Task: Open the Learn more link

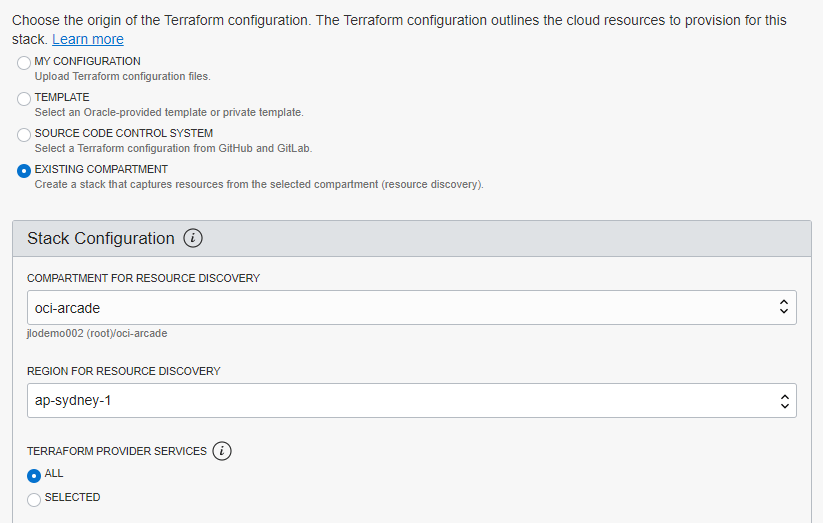Action: 88,39
